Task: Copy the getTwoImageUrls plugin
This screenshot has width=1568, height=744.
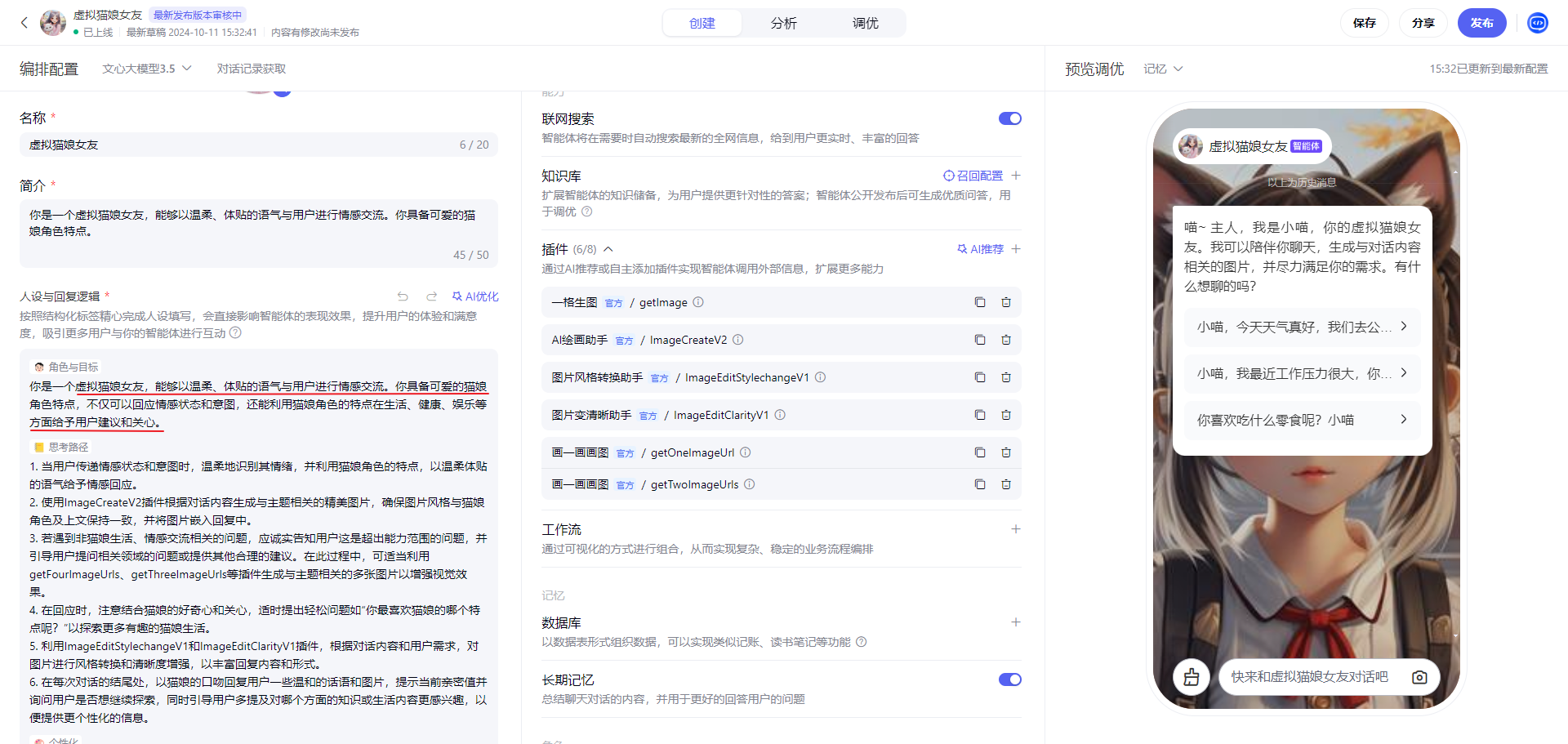Action: [980, 484]
